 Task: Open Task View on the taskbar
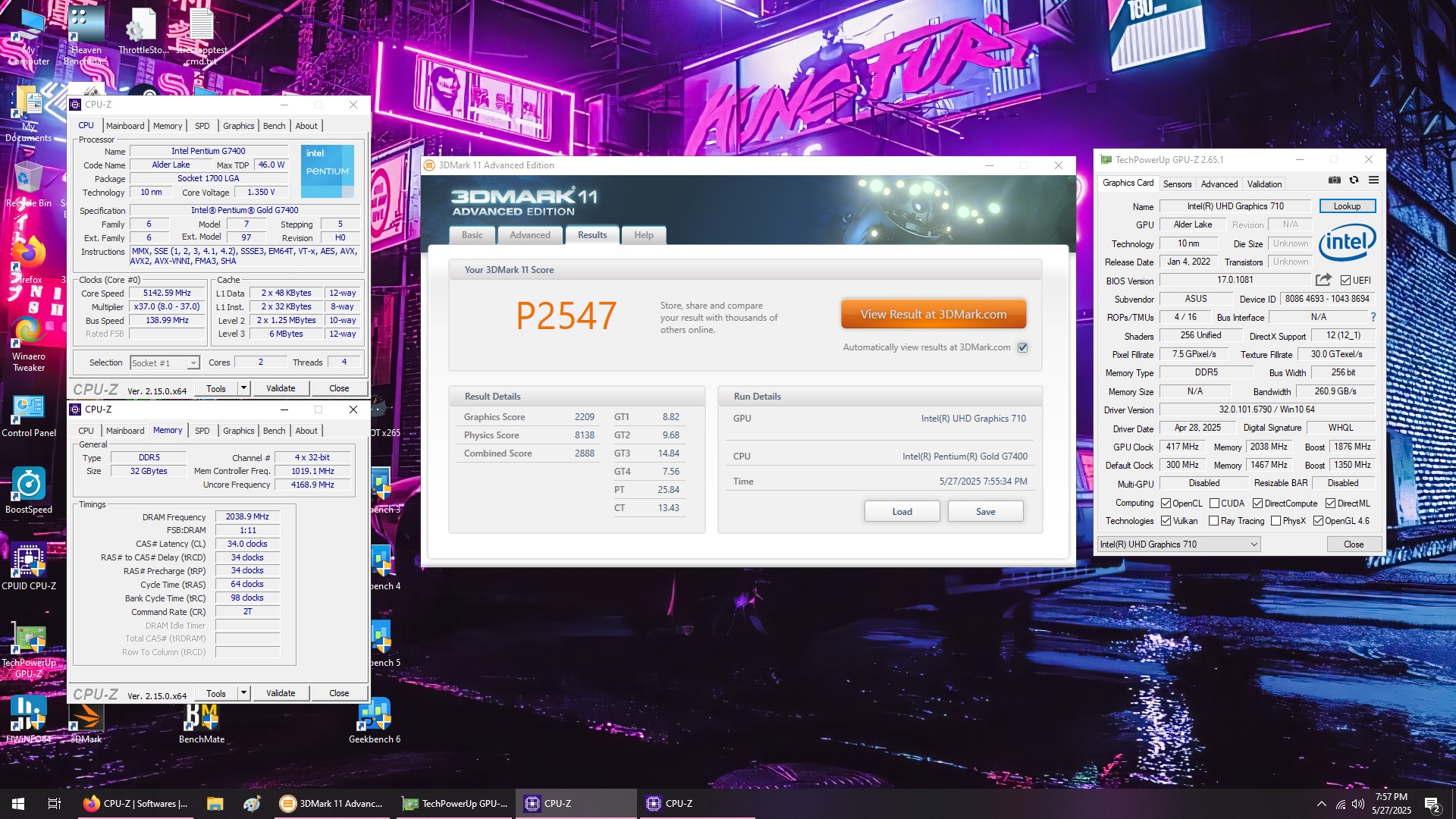pyautogui.click(x=55, y=804)
